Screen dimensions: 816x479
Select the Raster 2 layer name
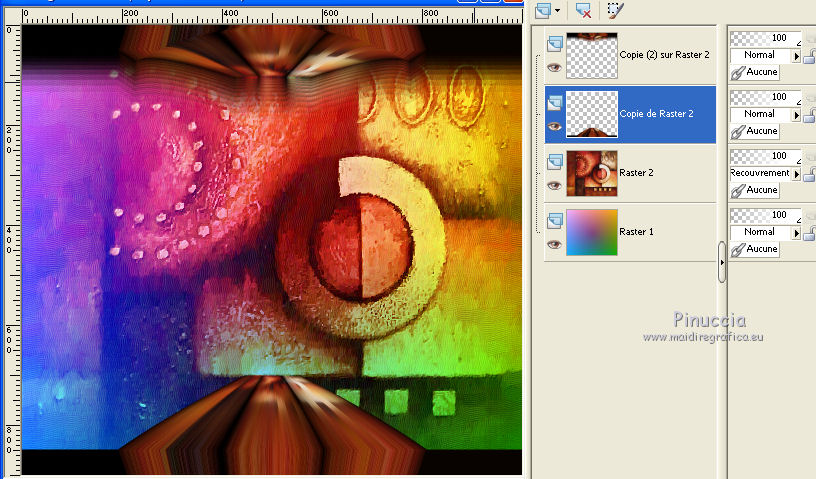(636, 172)
